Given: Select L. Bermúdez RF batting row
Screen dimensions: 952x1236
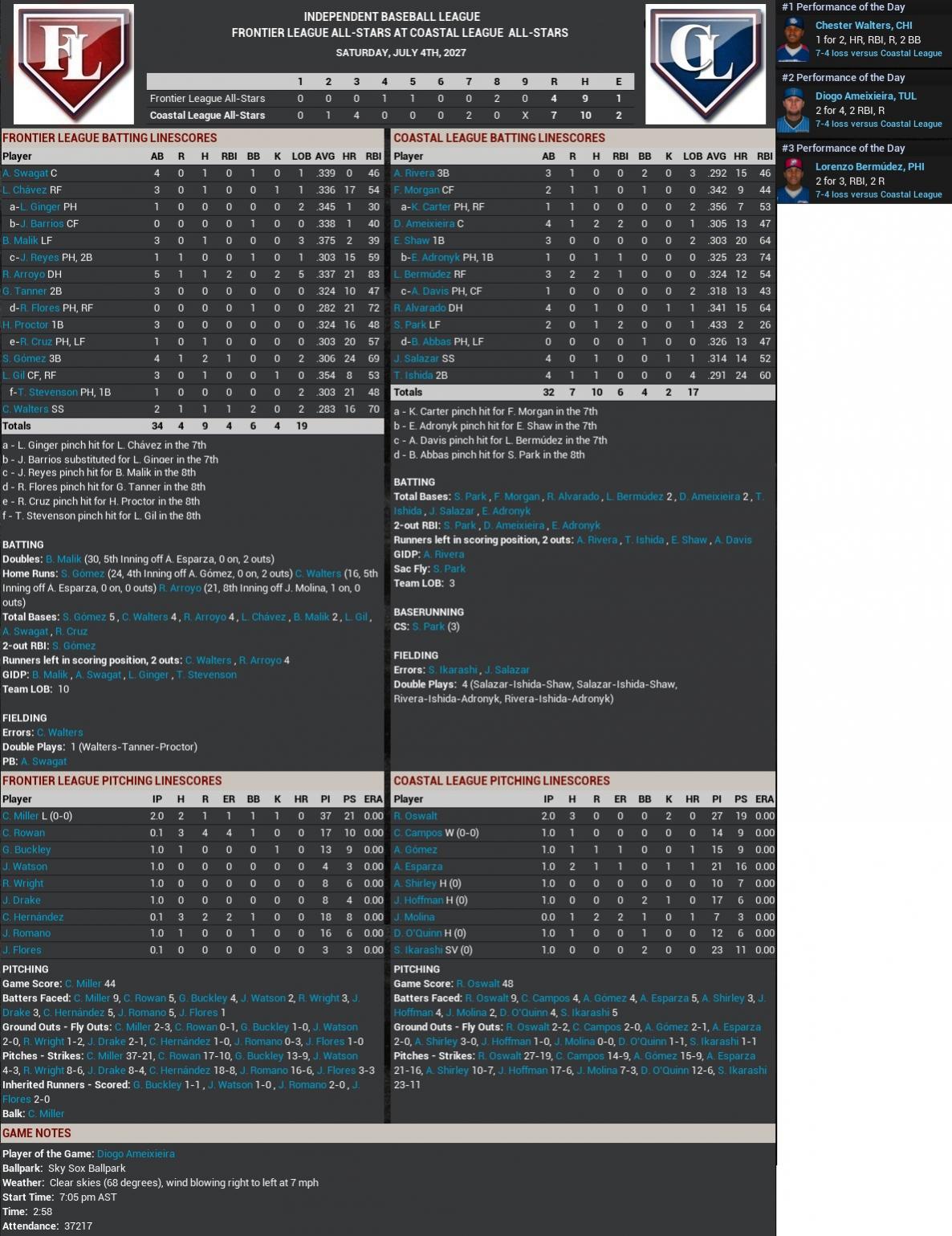Looking at the screenshot, I should (x=584, y=275).
